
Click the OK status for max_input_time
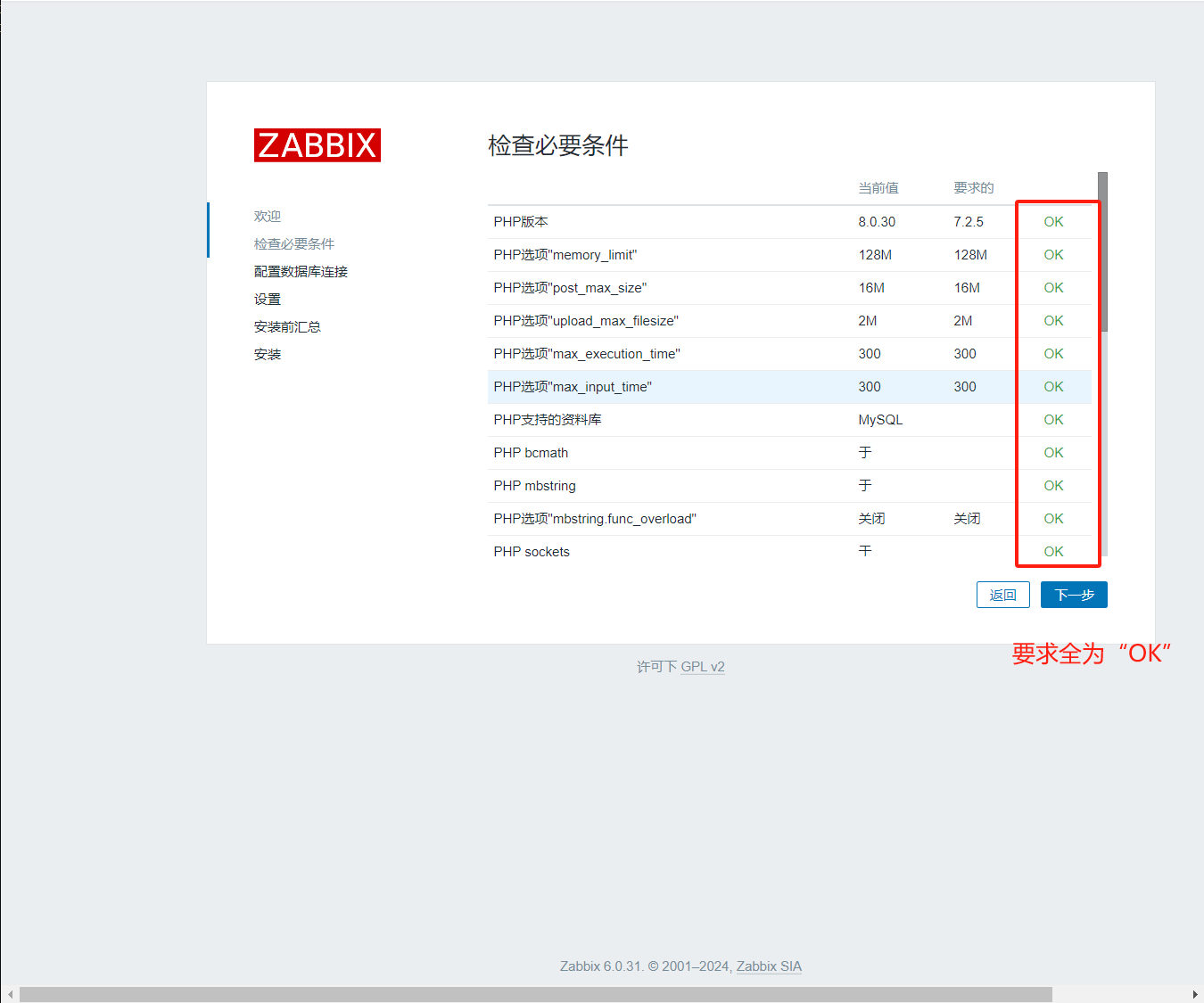pyautogui.click(x=1053, y=387)
